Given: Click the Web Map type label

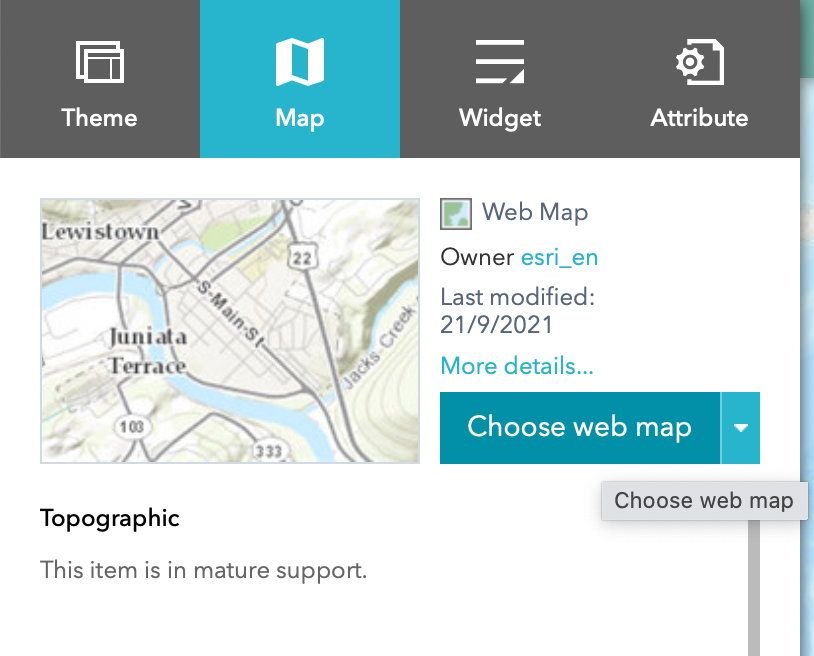Looking at the screenshot, I should click(x=535, y=212).
